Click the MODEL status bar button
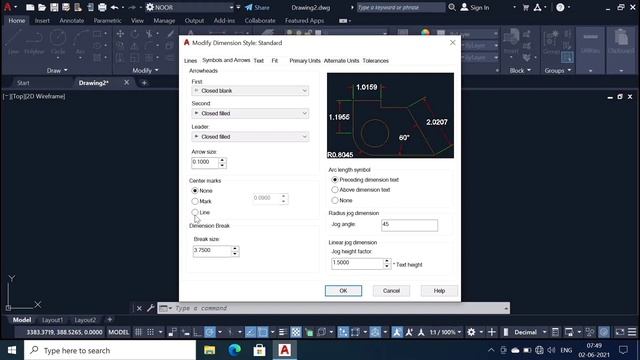Viewport: 640px width, 360px height. tap(118, 332)
